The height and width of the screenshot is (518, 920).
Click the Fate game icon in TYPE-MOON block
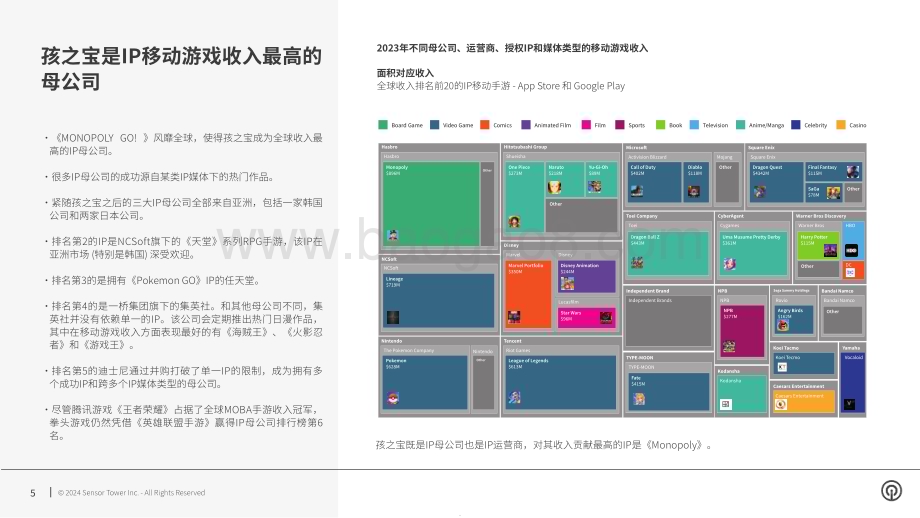[638, 399]
